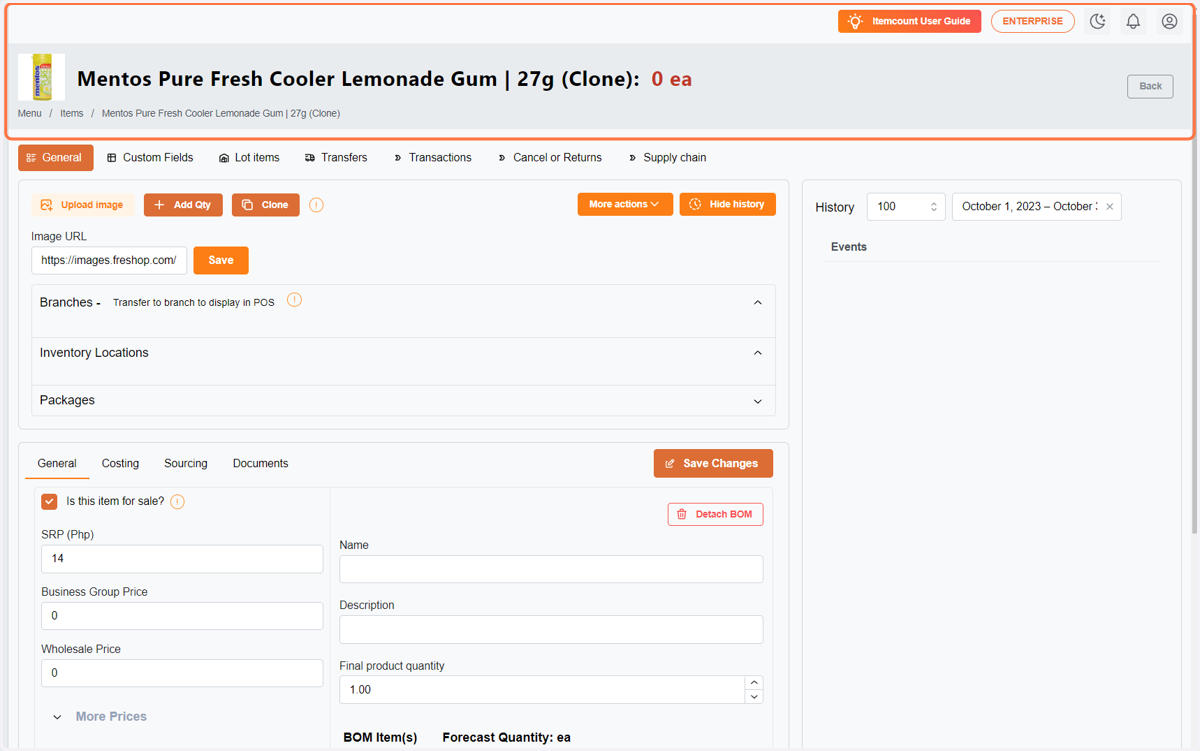The image size is (1200, 751).
Task: Clear the History date range
Action: pos(1109,207)
